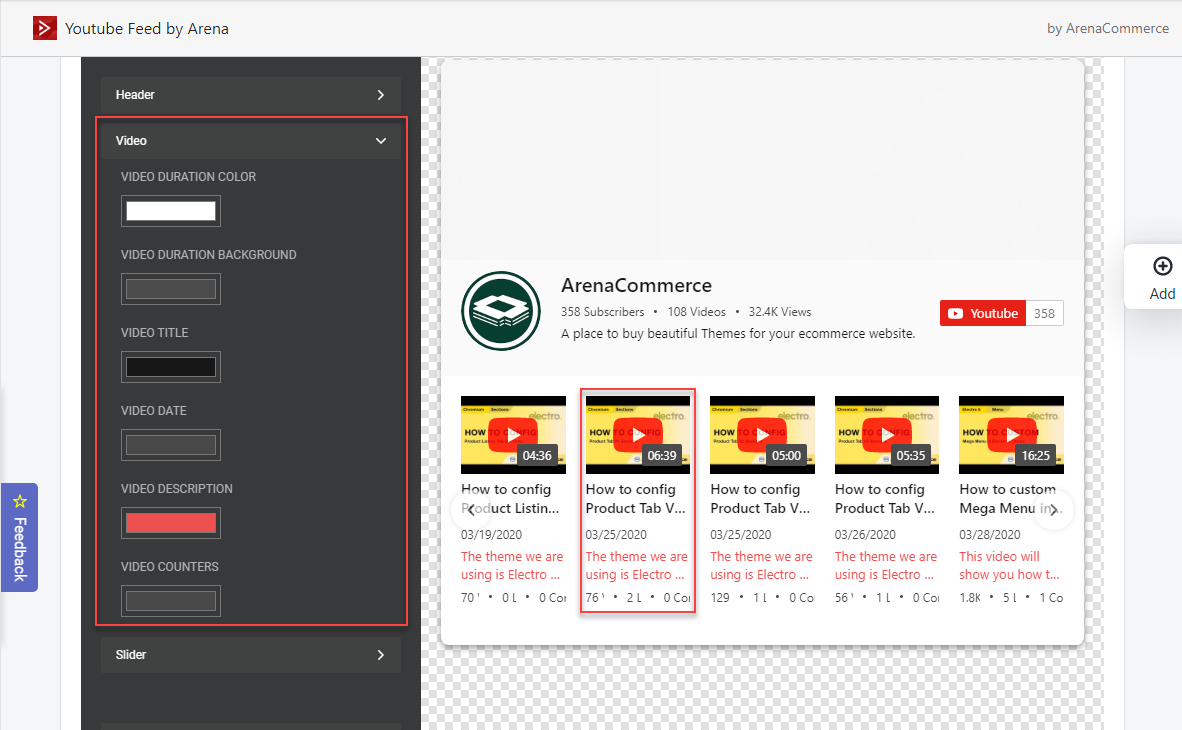Open the Video Duration Color swatch
Image resolution: width=1182 pixels, height=730 pixels.
click(171, 211)
